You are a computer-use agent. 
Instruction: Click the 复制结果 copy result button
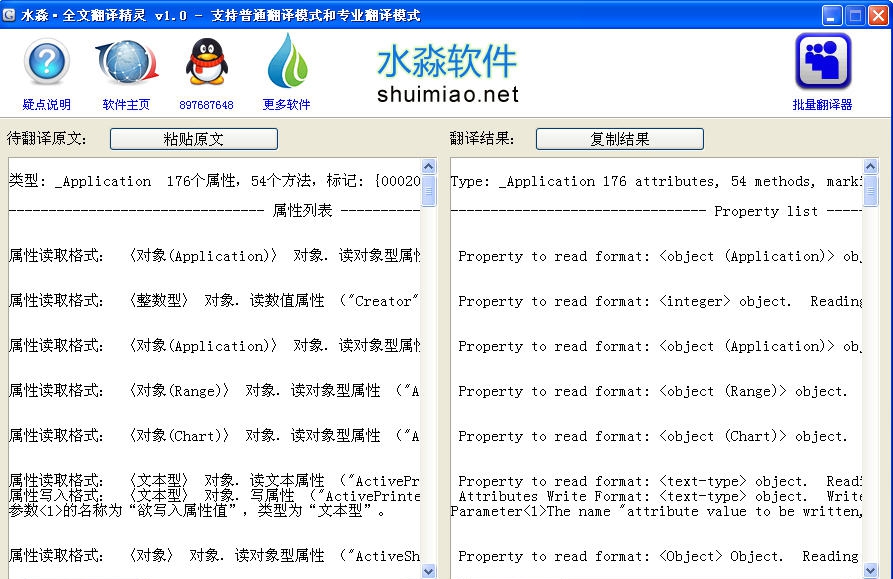coord(620,139)
